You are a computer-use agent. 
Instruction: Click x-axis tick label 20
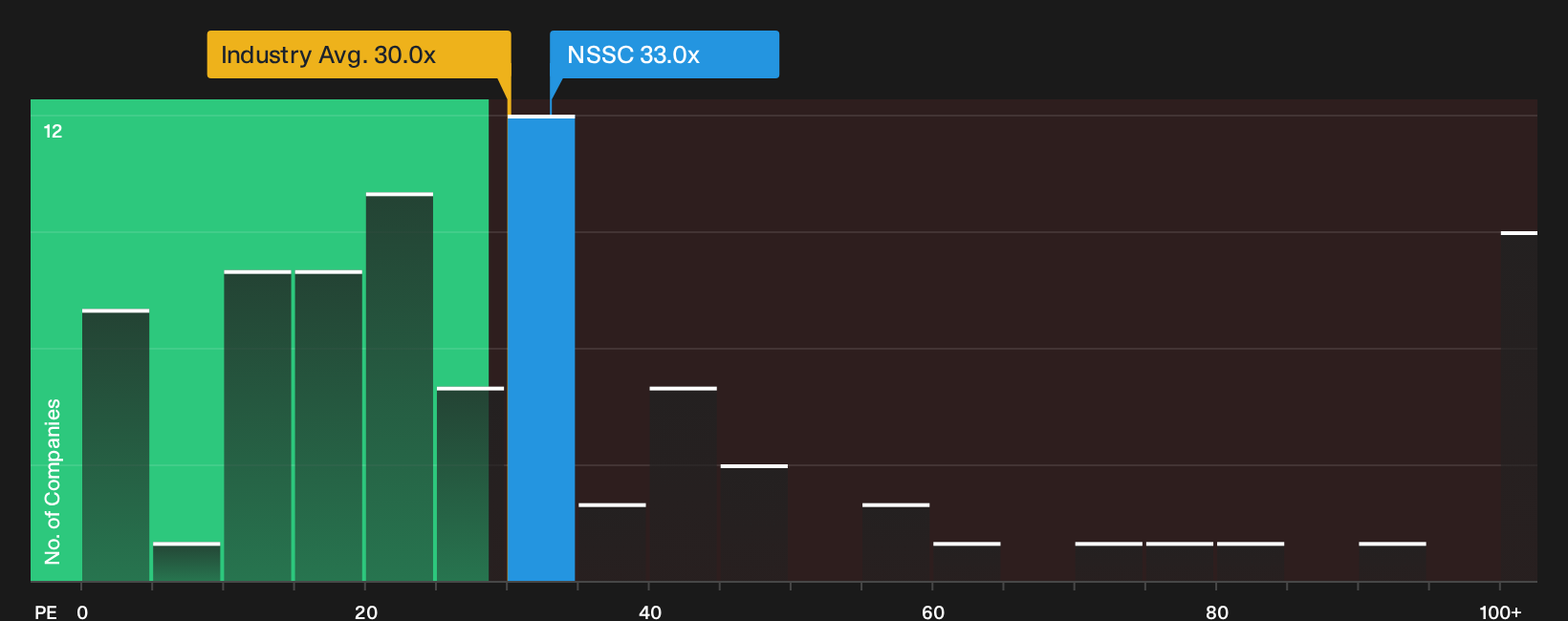pyautogui.click(x=366, y=612)
